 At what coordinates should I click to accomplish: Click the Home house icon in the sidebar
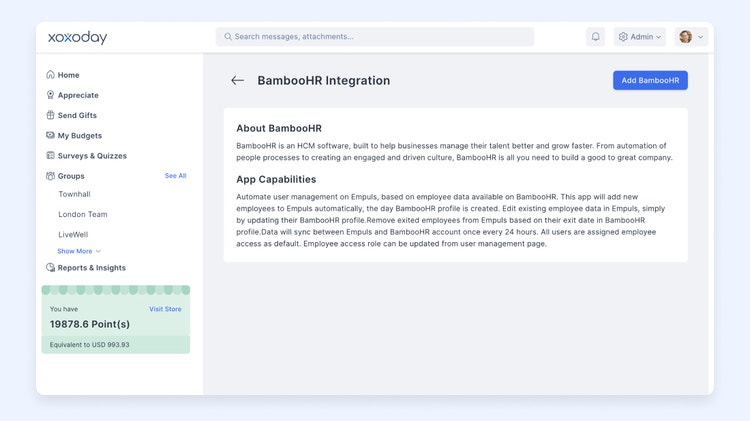50,75
